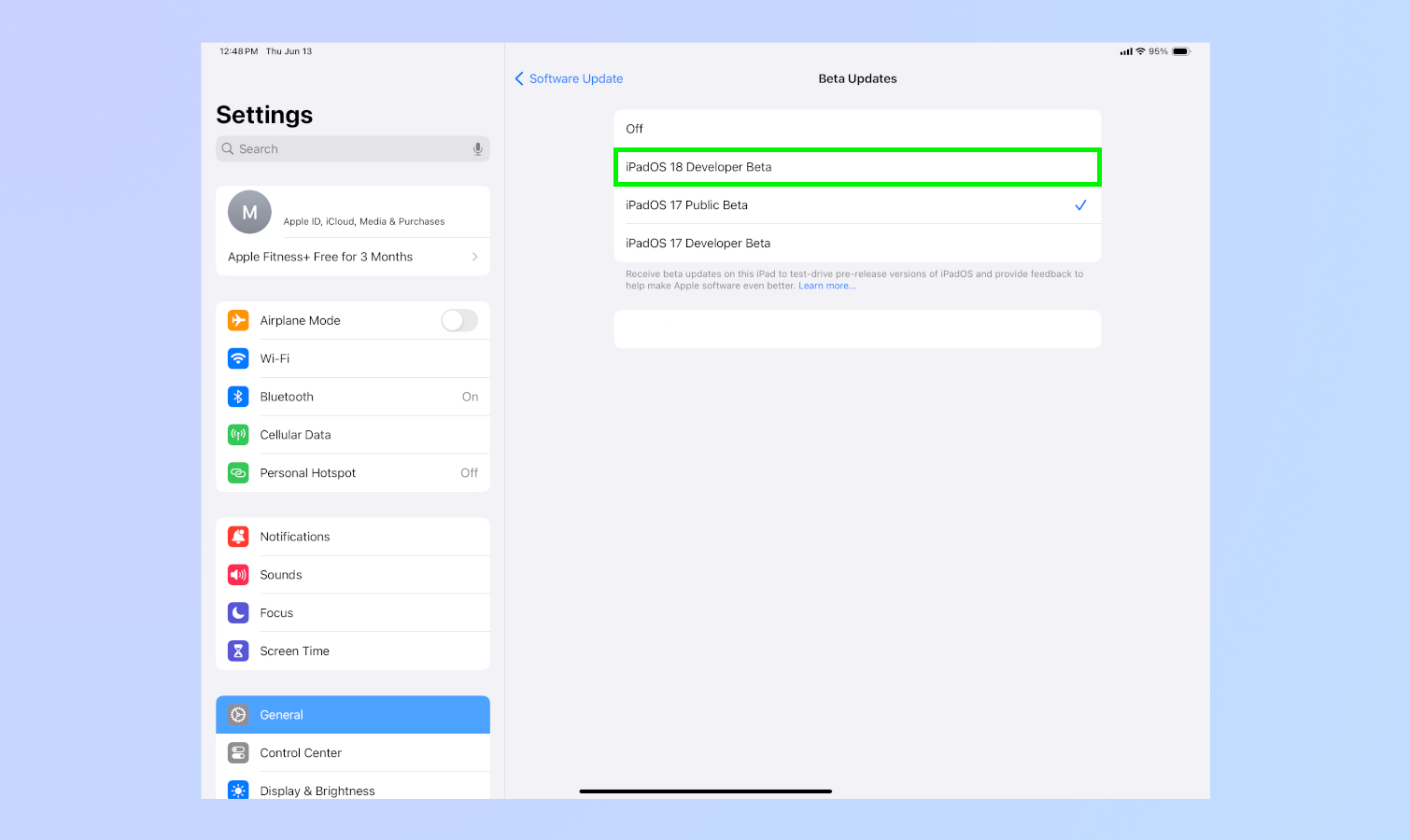Select the Control Center icon
This screenshot has height=840, width=1410.
pos(238,752)
